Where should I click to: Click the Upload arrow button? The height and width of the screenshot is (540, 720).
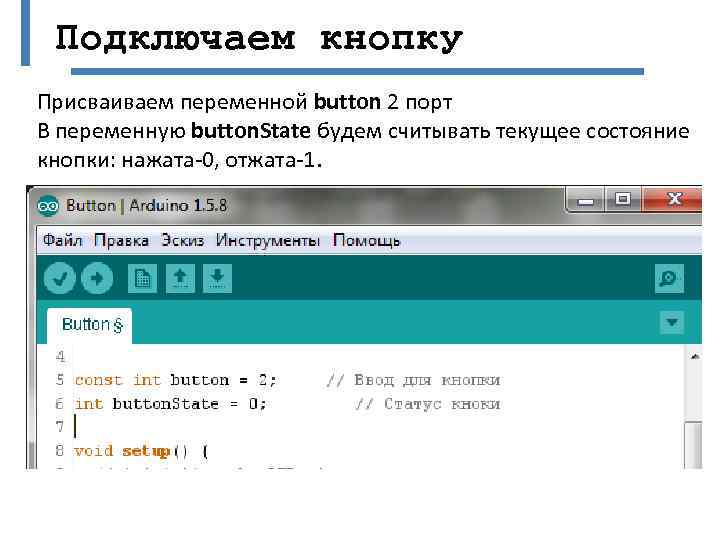coord(97,278)
